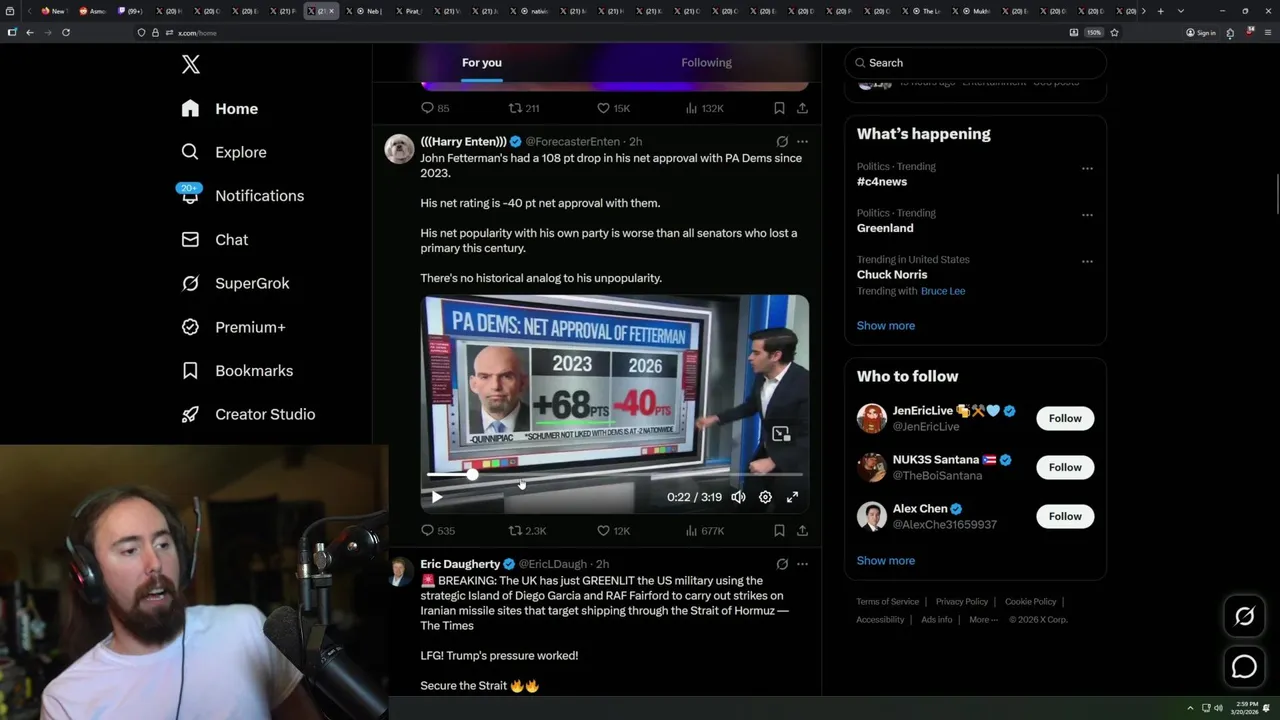Share Harry Enten's post
Screen dimensions: 1280x720
tap(802, 531)
